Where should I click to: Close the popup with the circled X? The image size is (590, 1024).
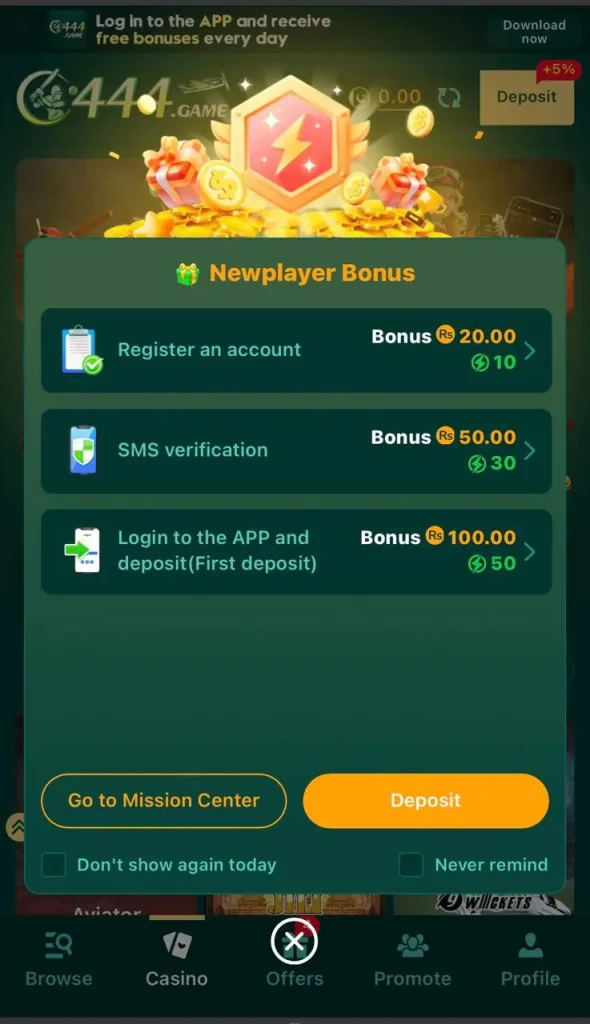[294, 941]
